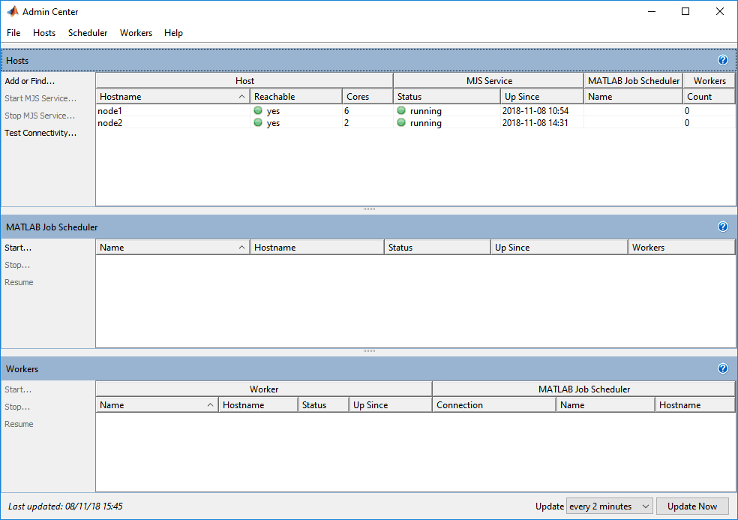Click node2 MJS running status indicator
The height and width of the screenshot is (520, 738).
coord(401,122)
